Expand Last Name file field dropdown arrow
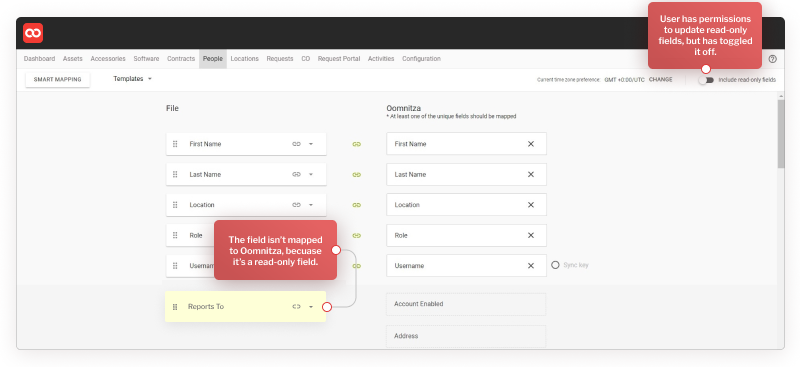Image resolution: width=800 pixels, height=367 pixels. click(311, 175)
